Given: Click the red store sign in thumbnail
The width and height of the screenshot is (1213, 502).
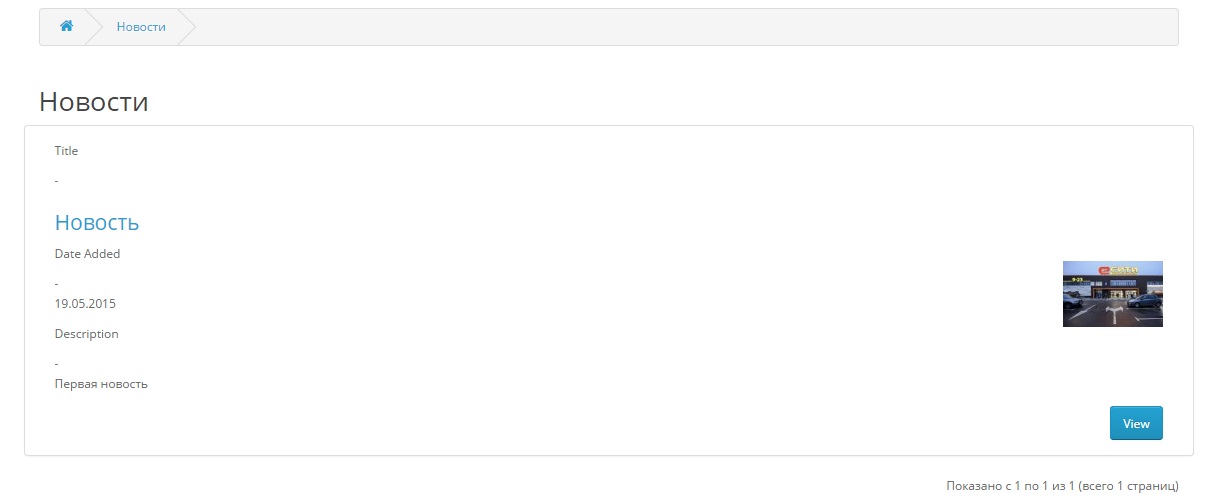Looking at the screenshot, I should click(1112, 269).
